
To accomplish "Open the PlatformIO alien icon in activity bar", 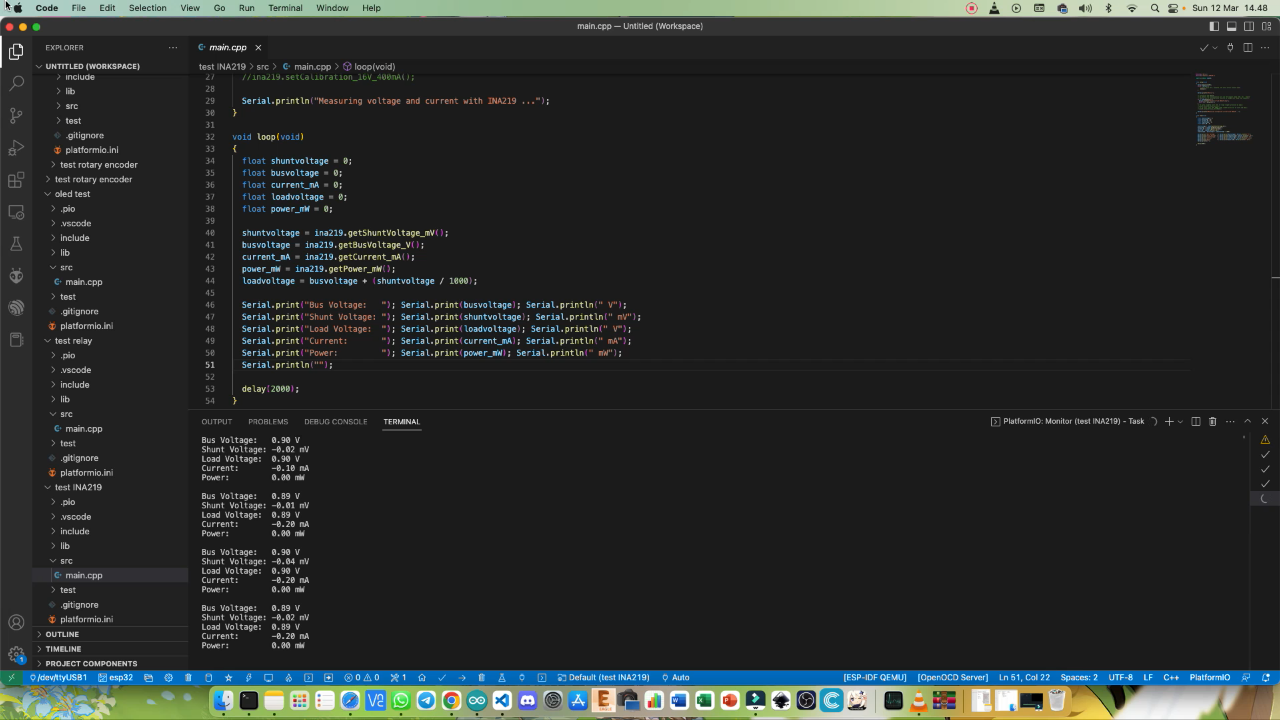I will (16, 276).
